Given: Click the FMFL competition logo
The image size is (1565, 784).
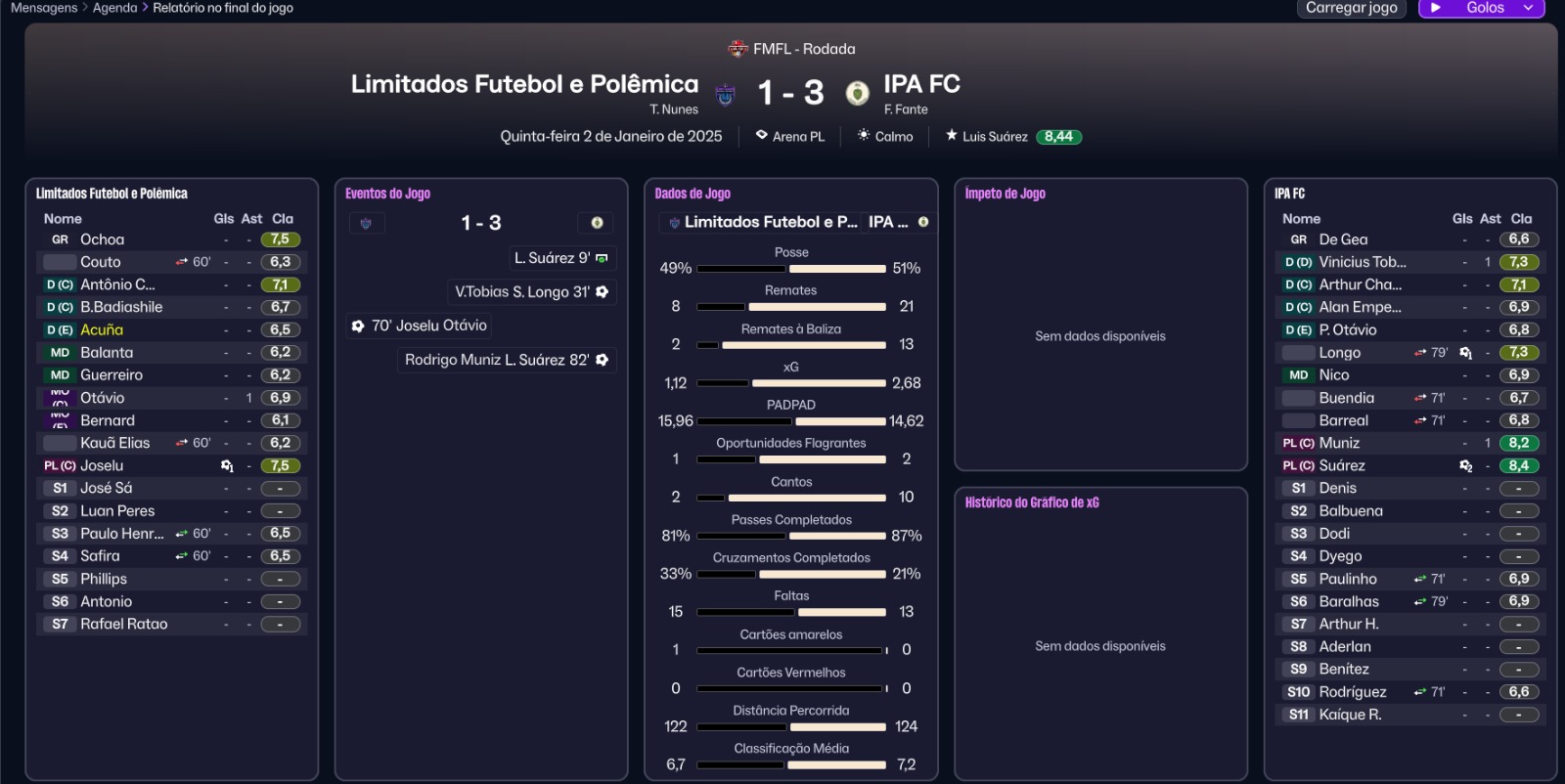Looking at the screenshot, I should [x=738, y=49].
